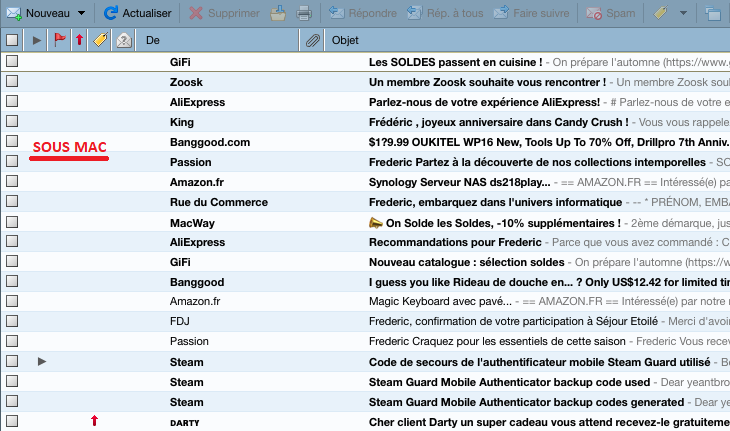Screen dimensions: 730x431
Task: Tick the select-all checkbox in the header
Action: click(x=12, y=40)
